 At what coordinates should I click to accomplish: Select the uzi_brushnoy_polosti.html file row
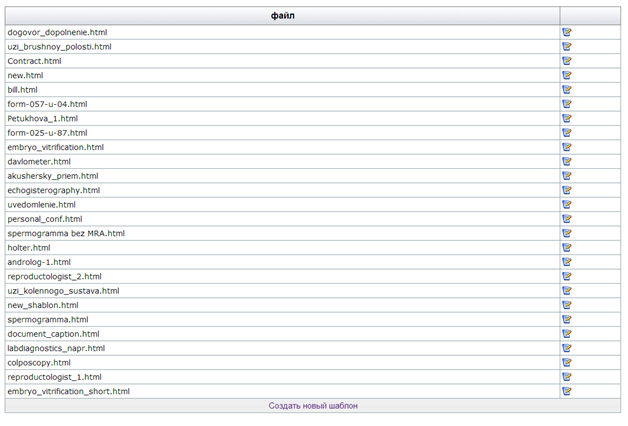pos(59,46)
